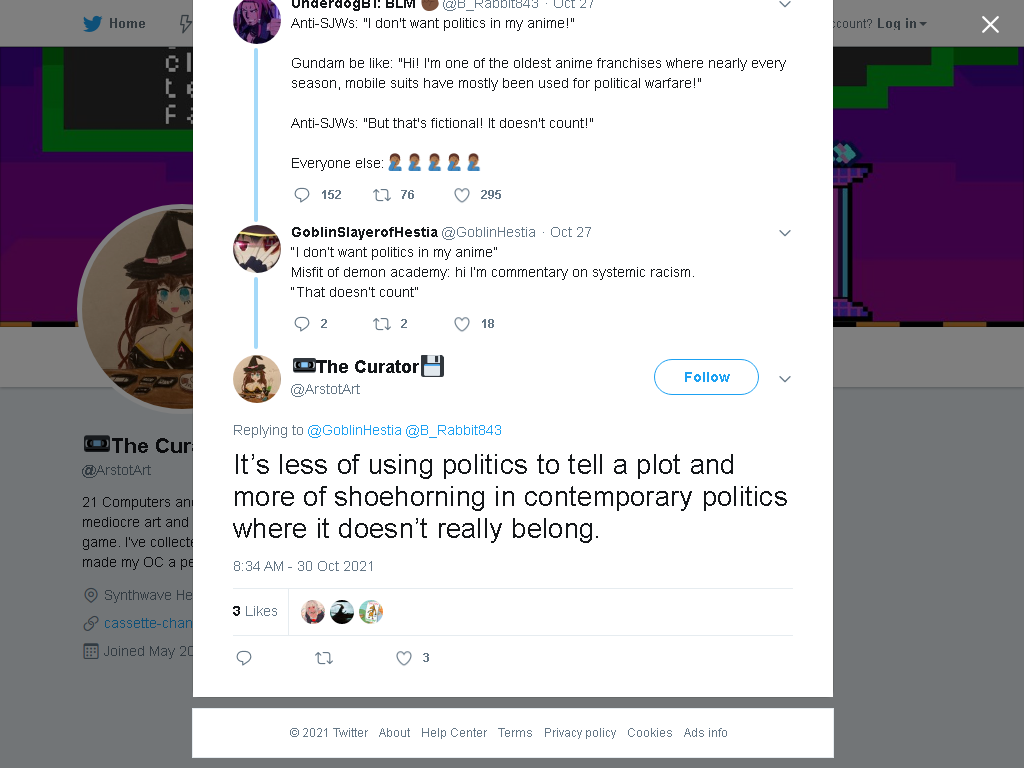
Task: Go to the Home tab with Twitter bird
Action: (x=114, y=24)
